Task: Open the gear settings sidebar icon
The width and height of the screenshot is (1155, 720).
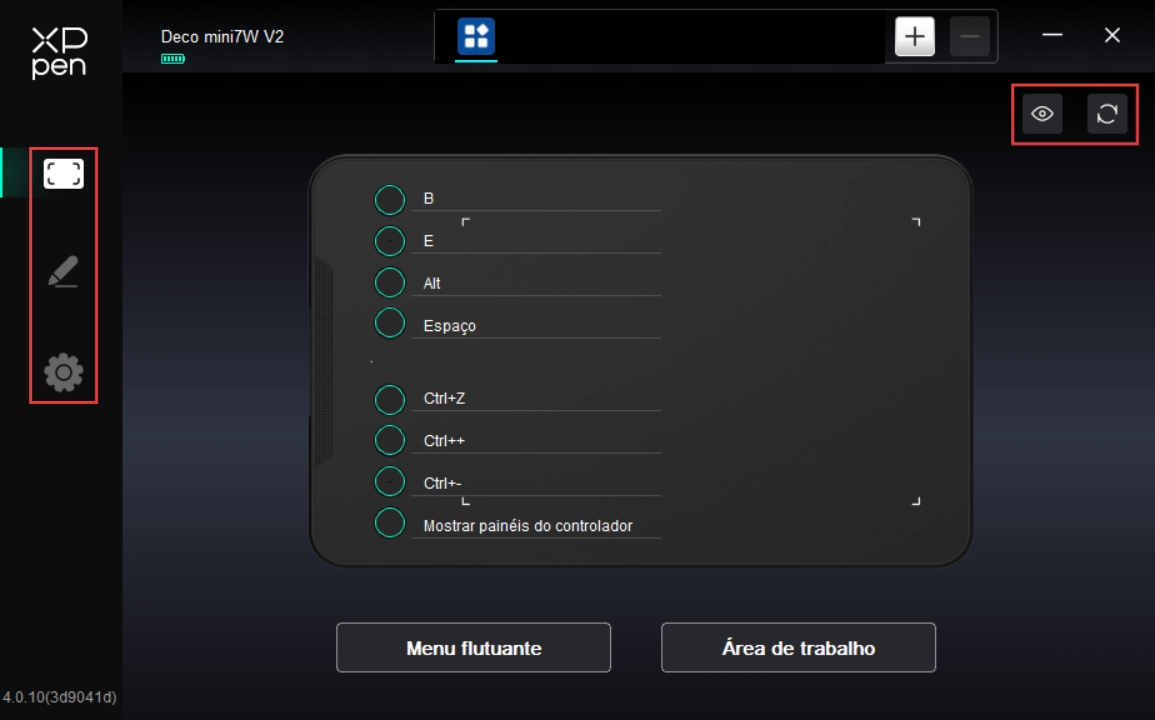Action: click(x=63, y=373)
